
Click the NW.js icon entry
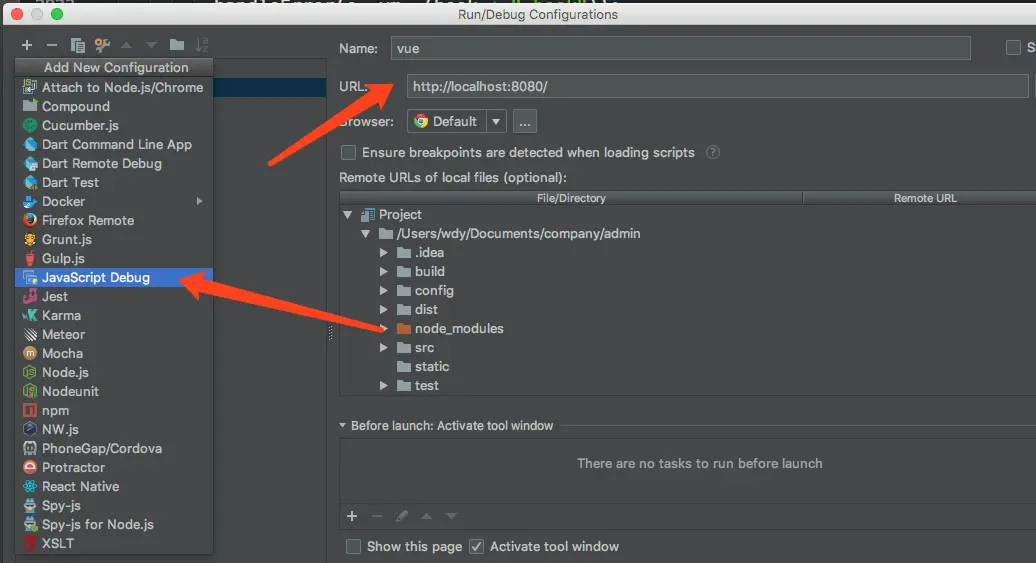(x=30, y=430)
